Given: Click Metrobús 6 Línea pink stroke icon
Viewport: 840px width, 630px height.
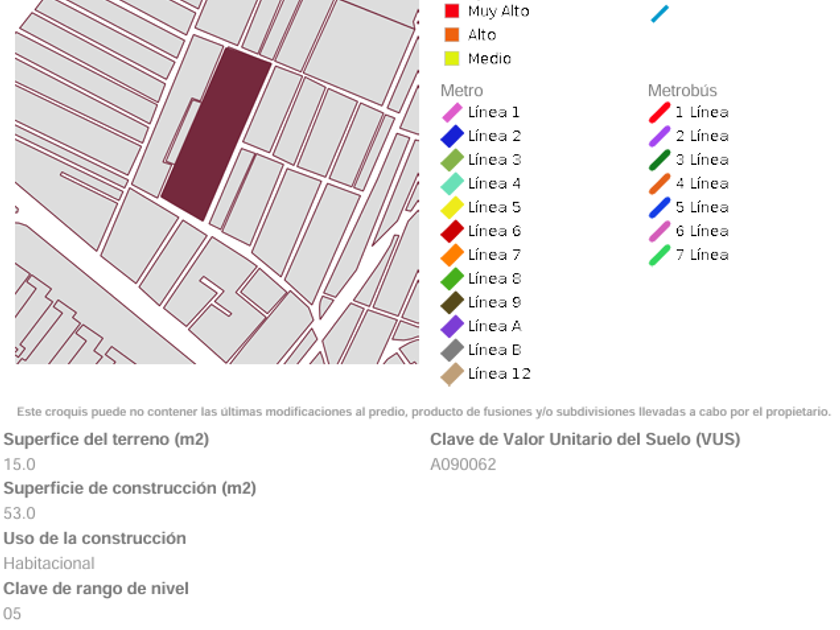Looking at the screenshot, I should click(659, 231).
